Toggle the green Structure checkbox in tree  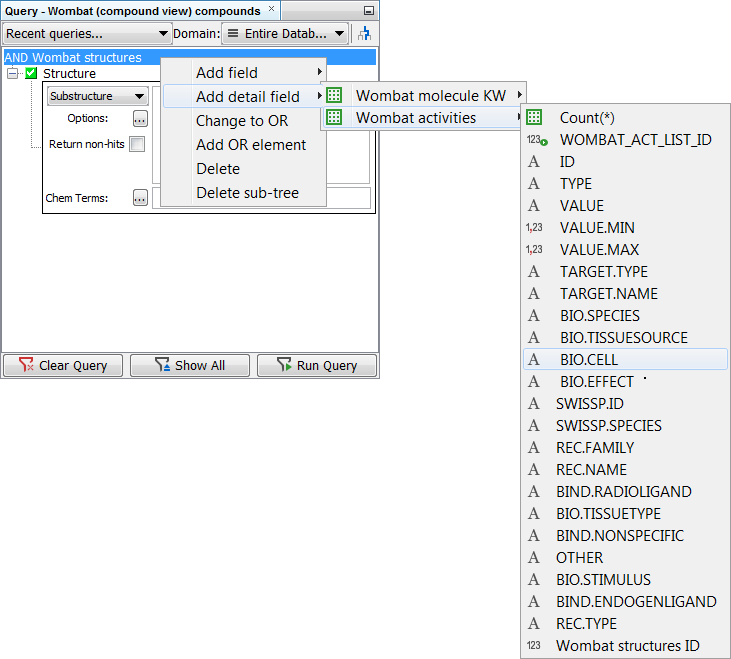coord(31,74)
